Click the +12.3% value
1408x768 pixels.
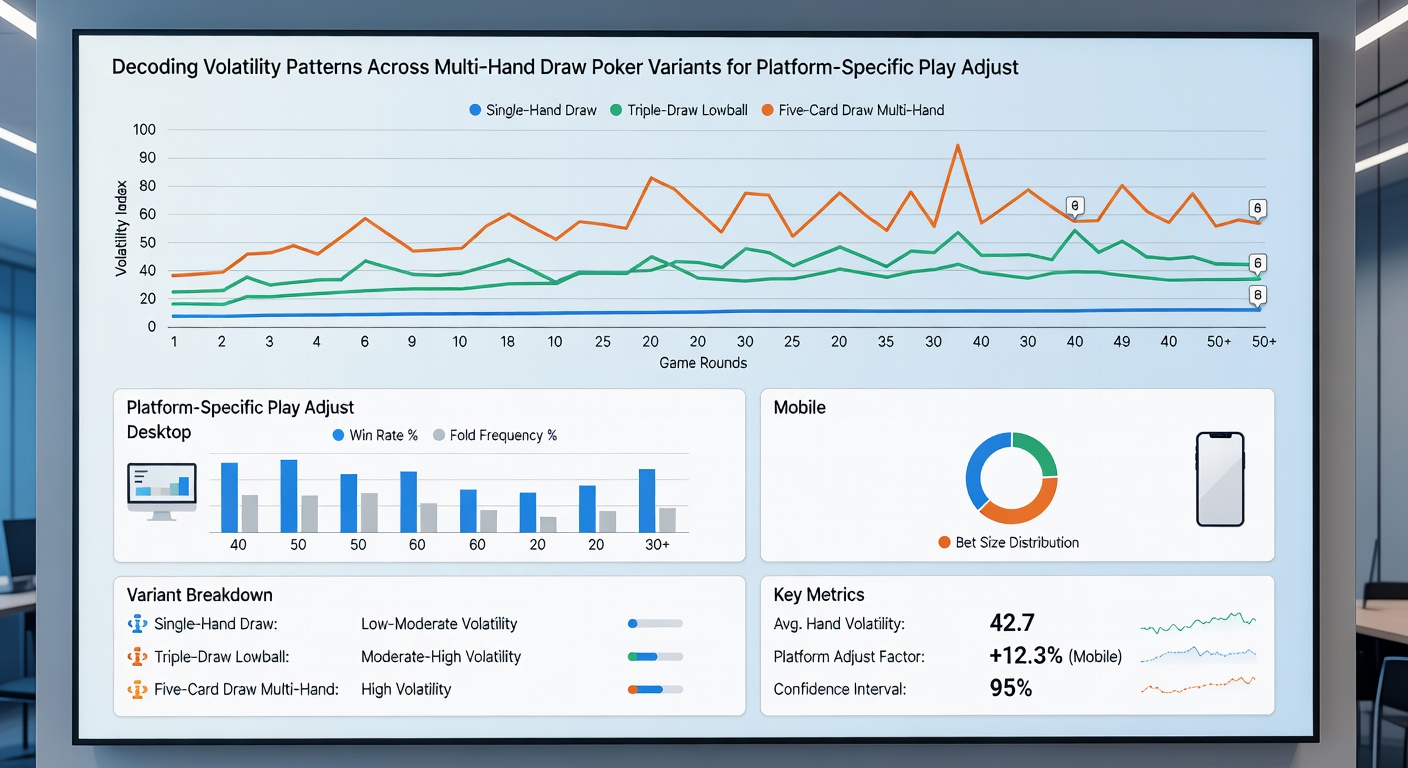pos(1026,656)
